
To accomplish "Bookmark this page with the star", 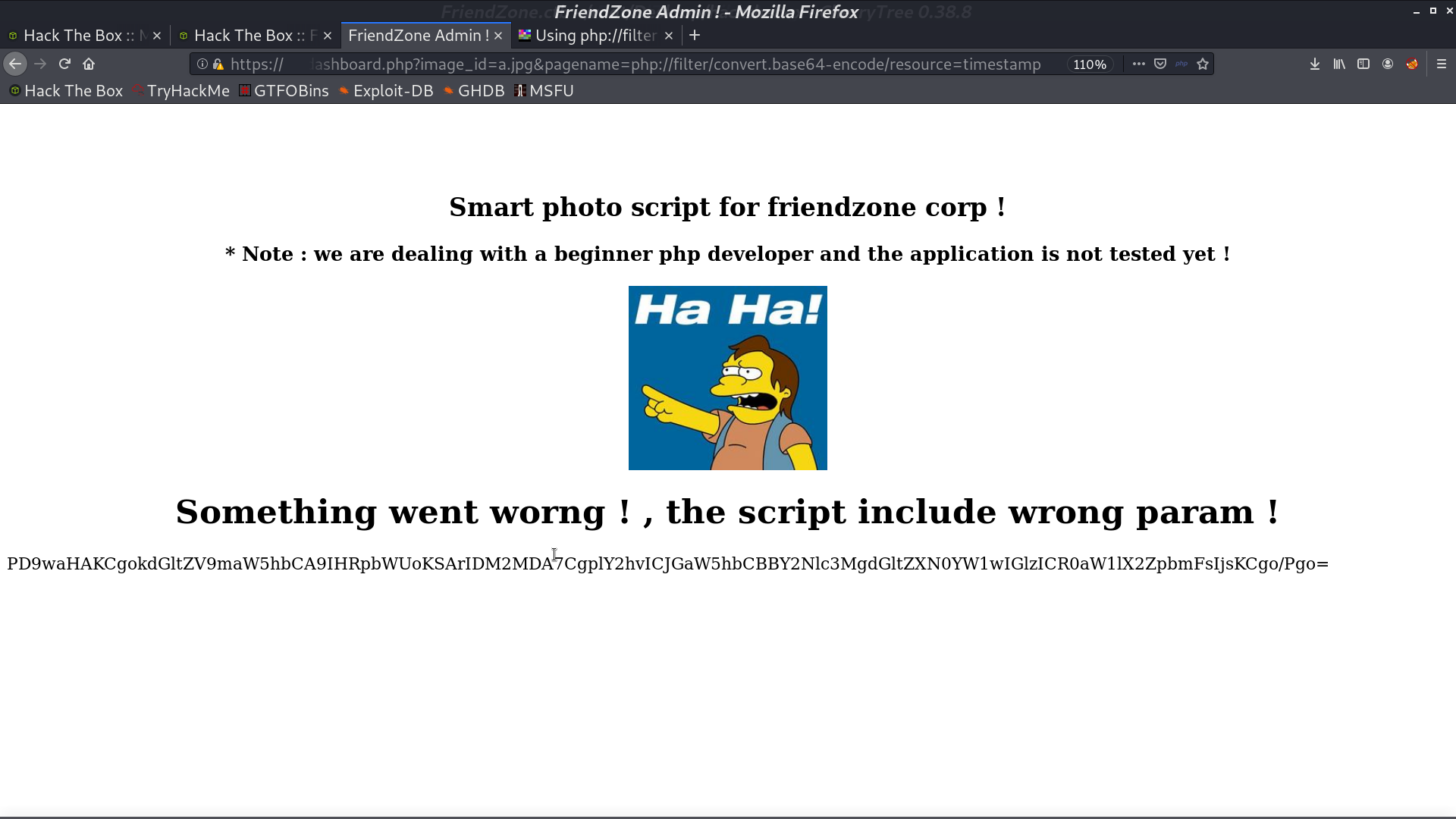I will (x=1203, y=64).
